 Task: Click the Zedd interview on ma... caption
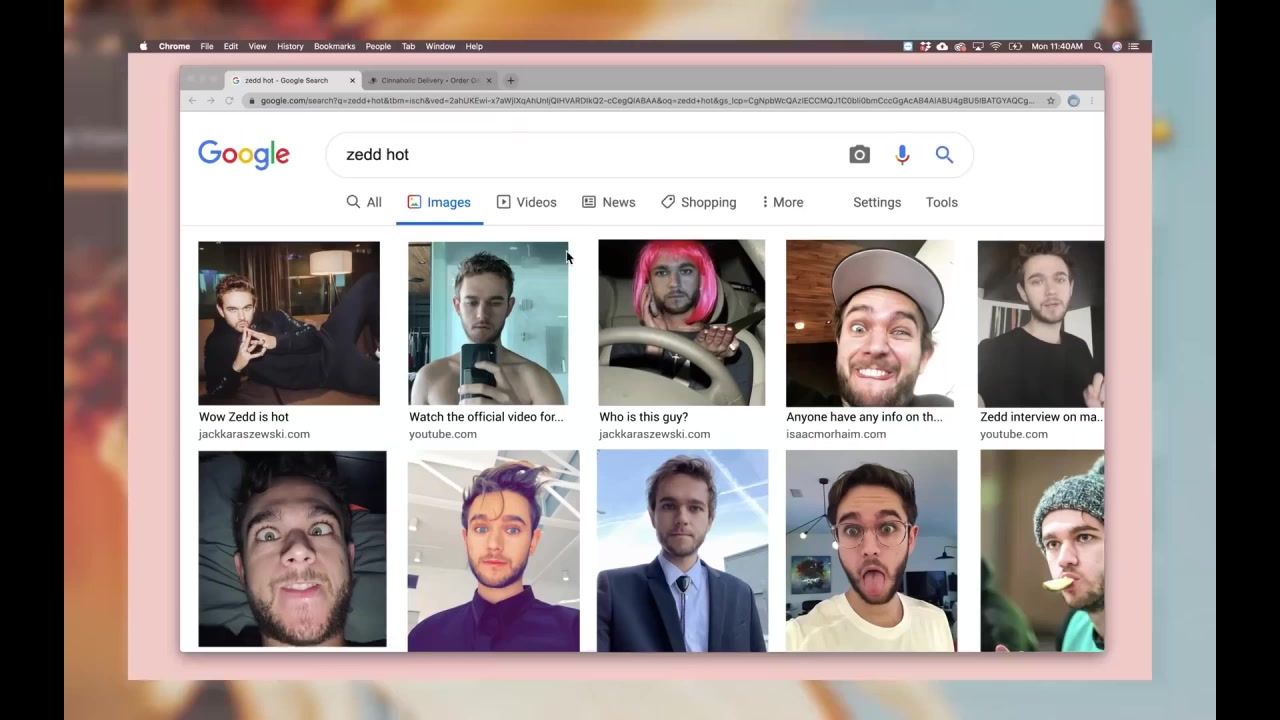tap(1040, 417)
